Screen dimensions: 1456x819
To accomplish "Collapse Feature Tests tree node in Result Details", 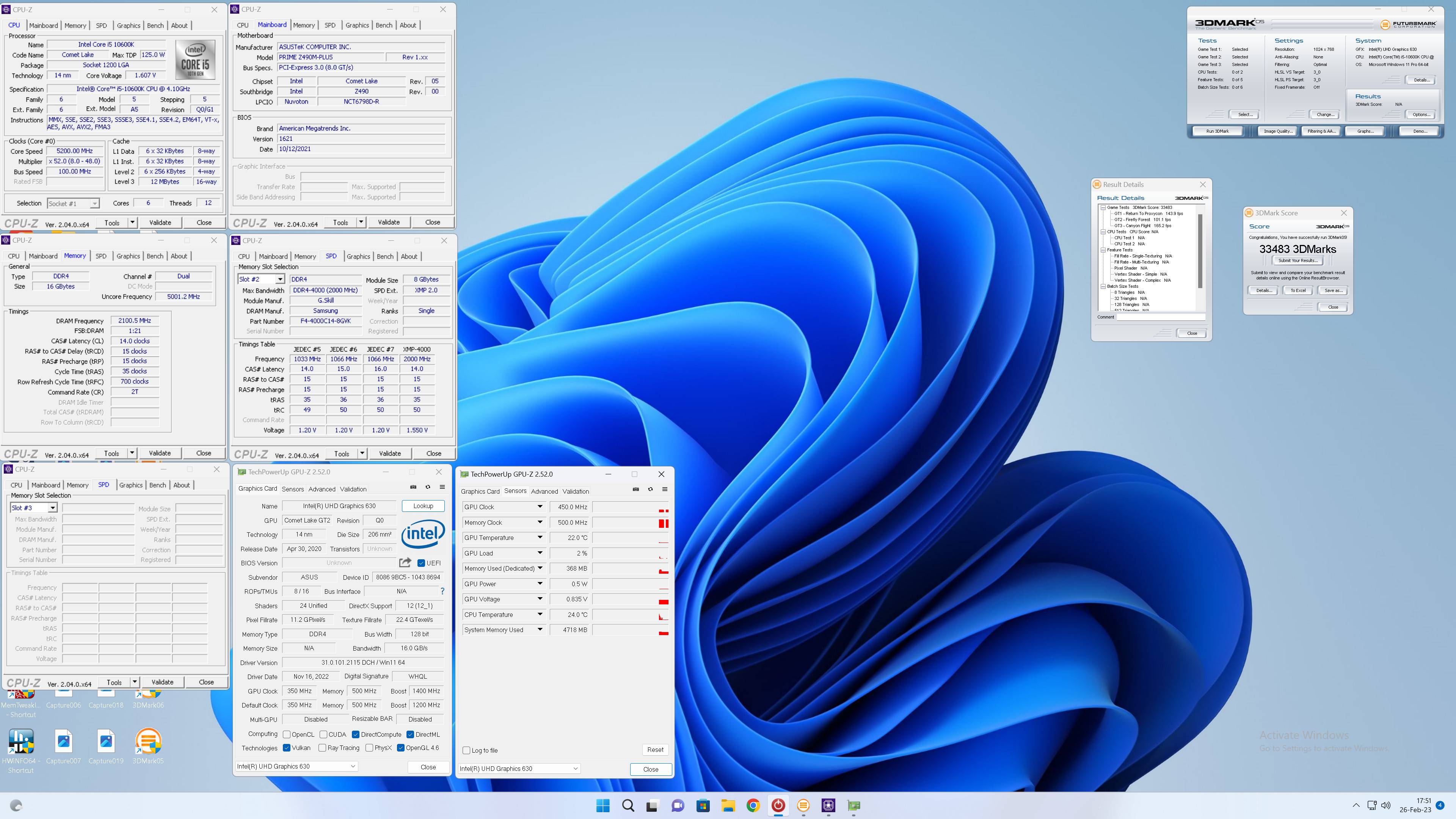I will [1103, 250].
